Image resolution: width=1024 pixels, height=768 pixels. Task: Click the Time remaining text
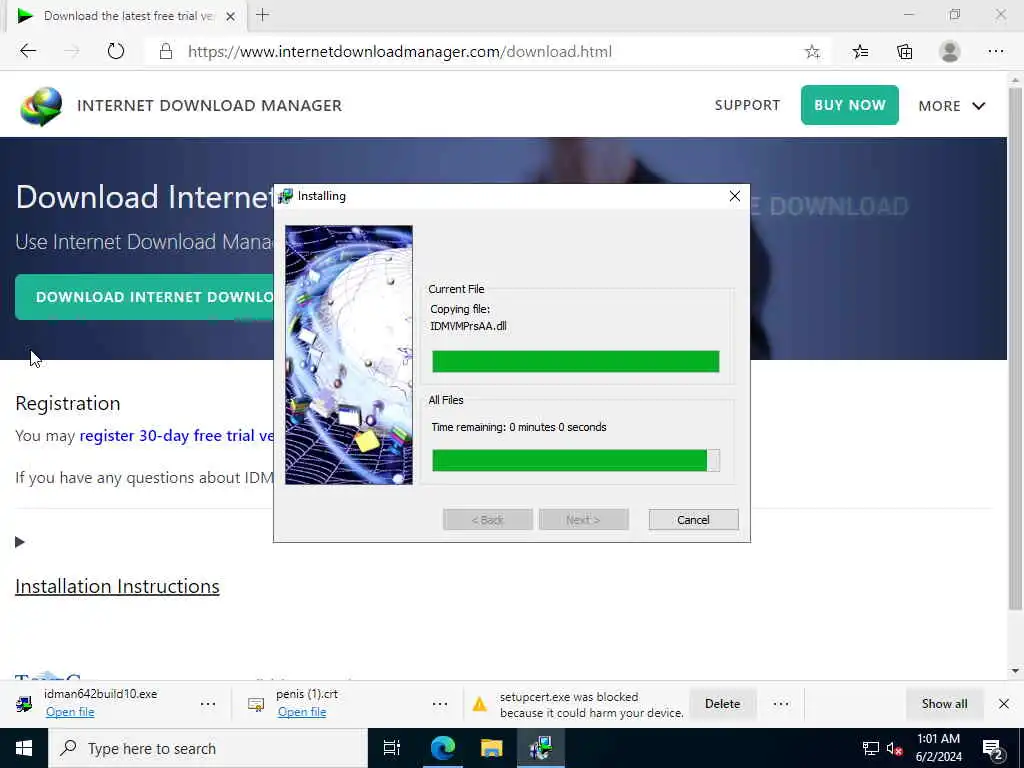click(519, 427)
